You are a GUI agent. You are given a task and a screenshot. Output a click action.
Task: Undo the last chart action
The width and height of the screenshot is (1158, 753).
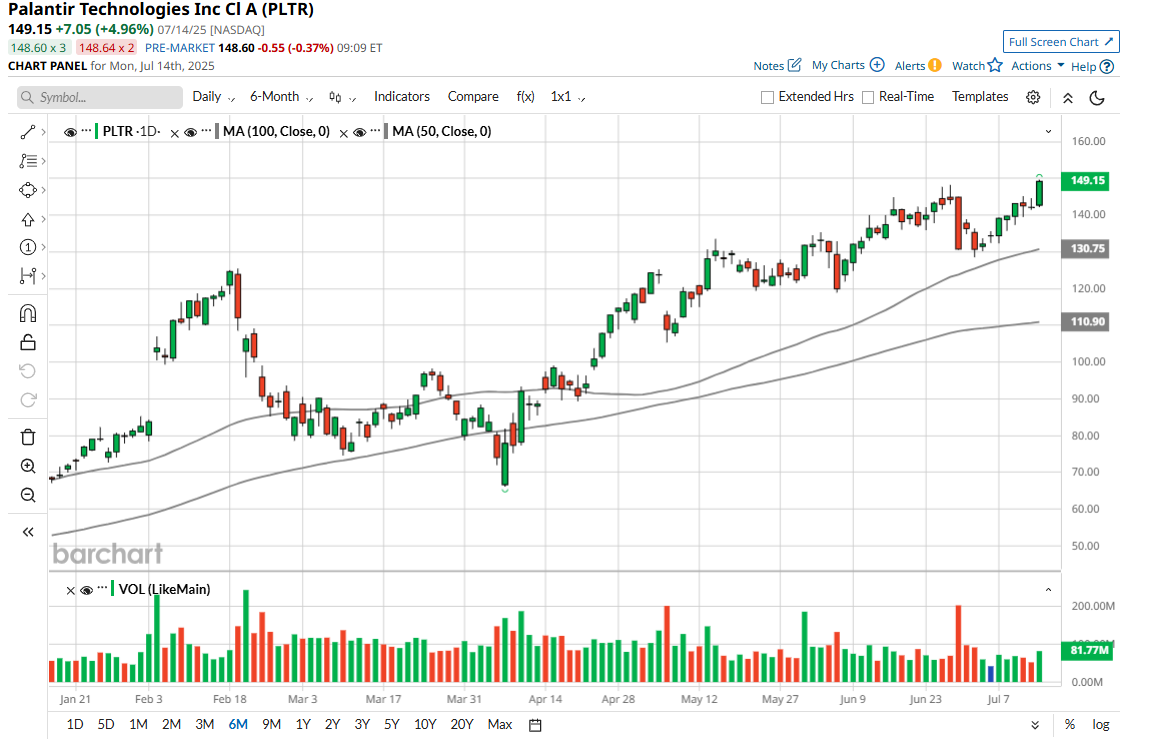[x=27, y=371]
